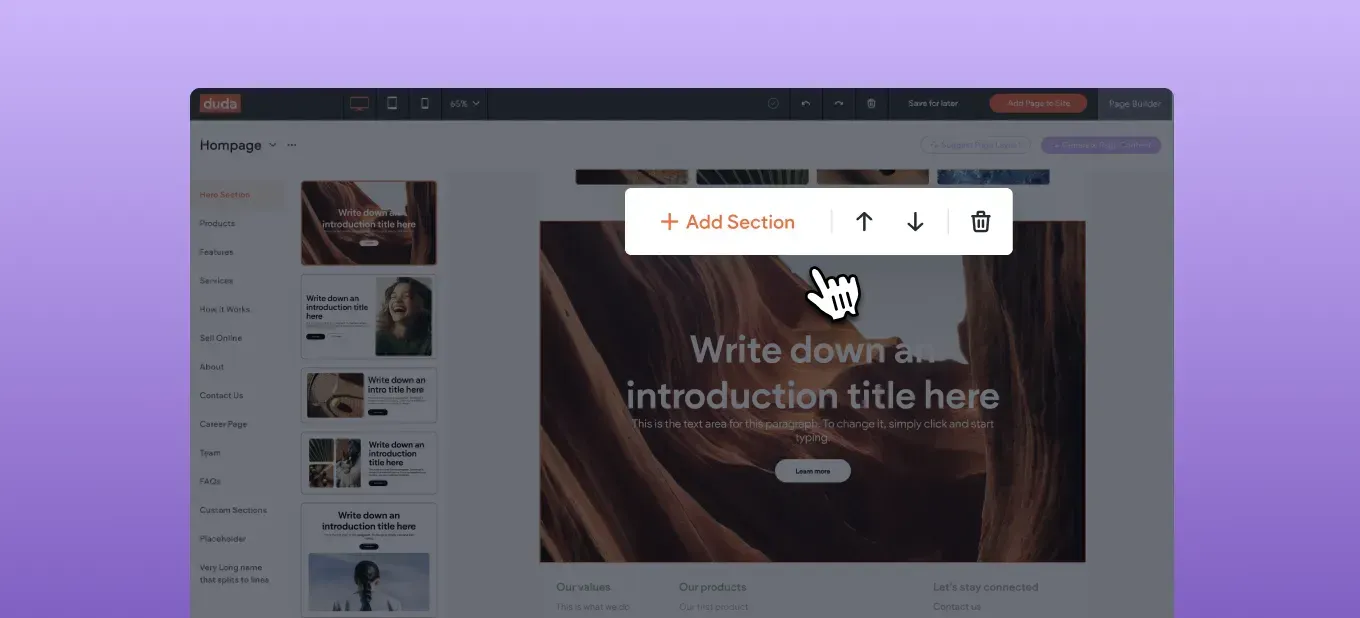1360x618 pixels.
Task: Select Contact Us category
Action: pos(221,395)
